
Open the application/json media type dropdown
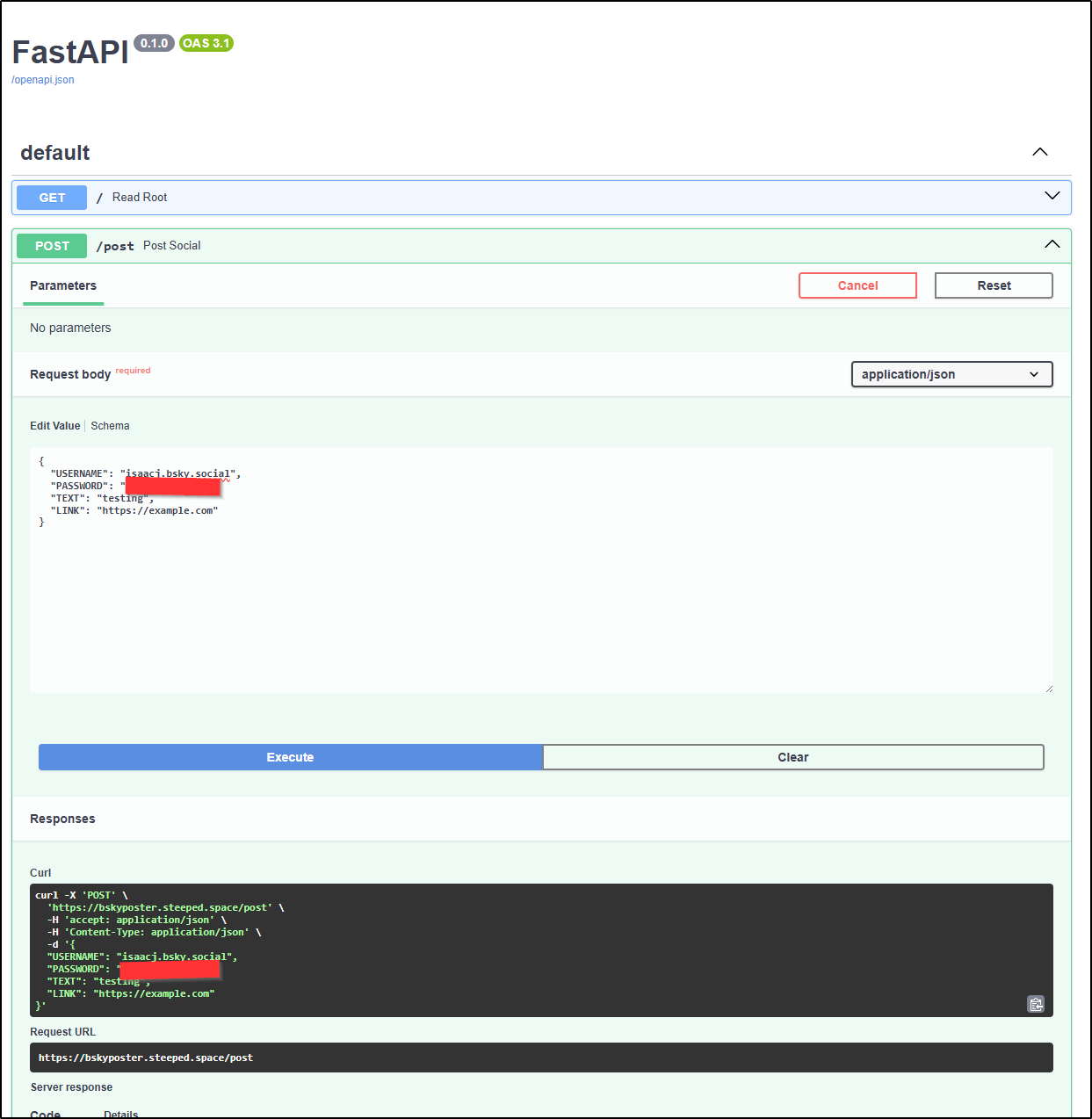pyautogui.click(x=951, y=374)
